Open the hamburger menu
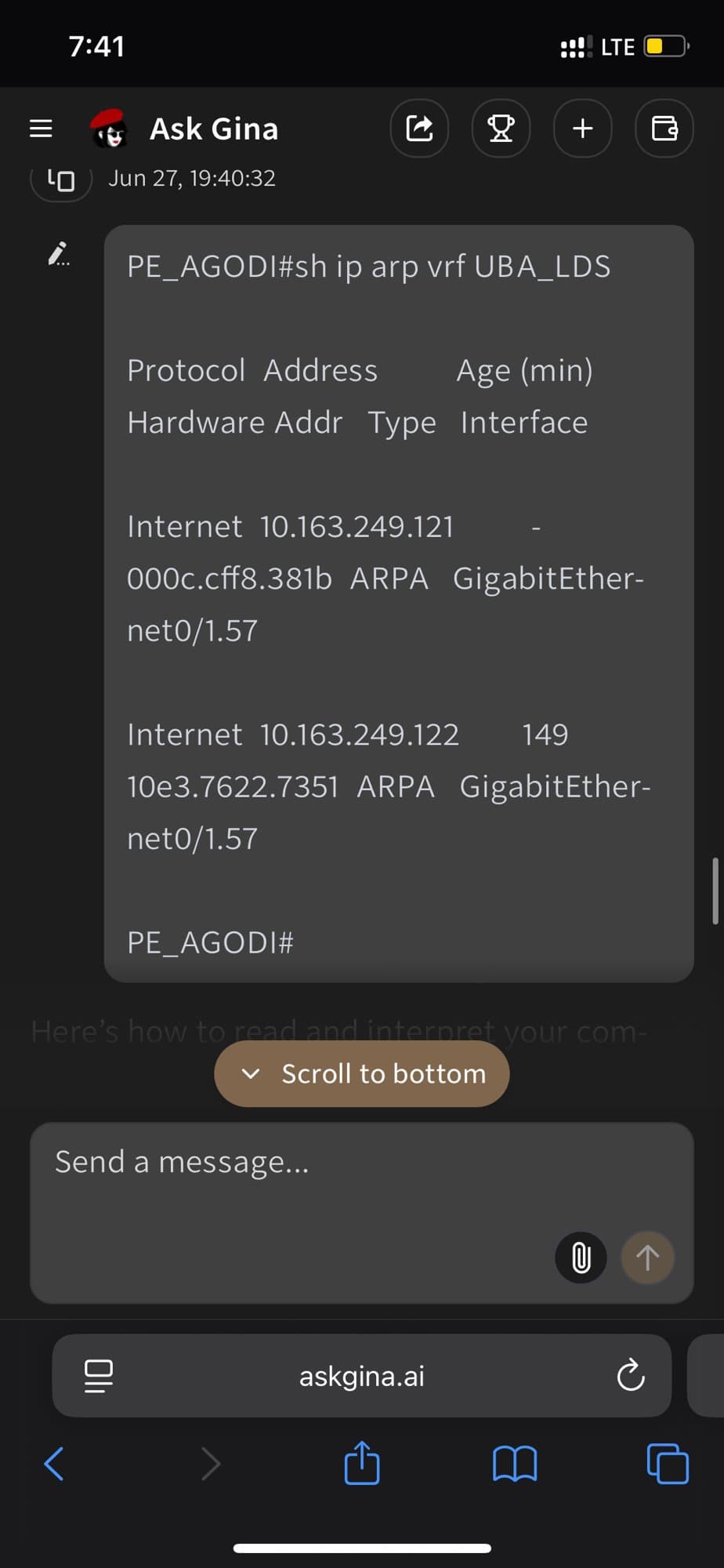The width and height of the screenshot is (724, 1568). tap(41, 129)
